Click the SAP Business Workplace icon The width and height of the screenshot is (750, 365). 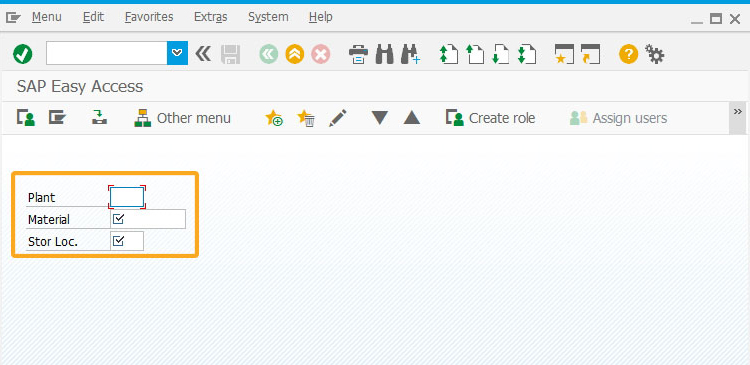click(x=99, y=118)
